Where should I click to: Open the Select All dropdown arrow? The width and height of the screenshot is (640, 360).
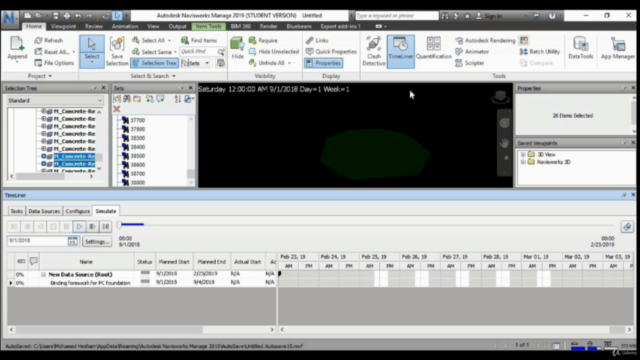[x=169, y=40]
